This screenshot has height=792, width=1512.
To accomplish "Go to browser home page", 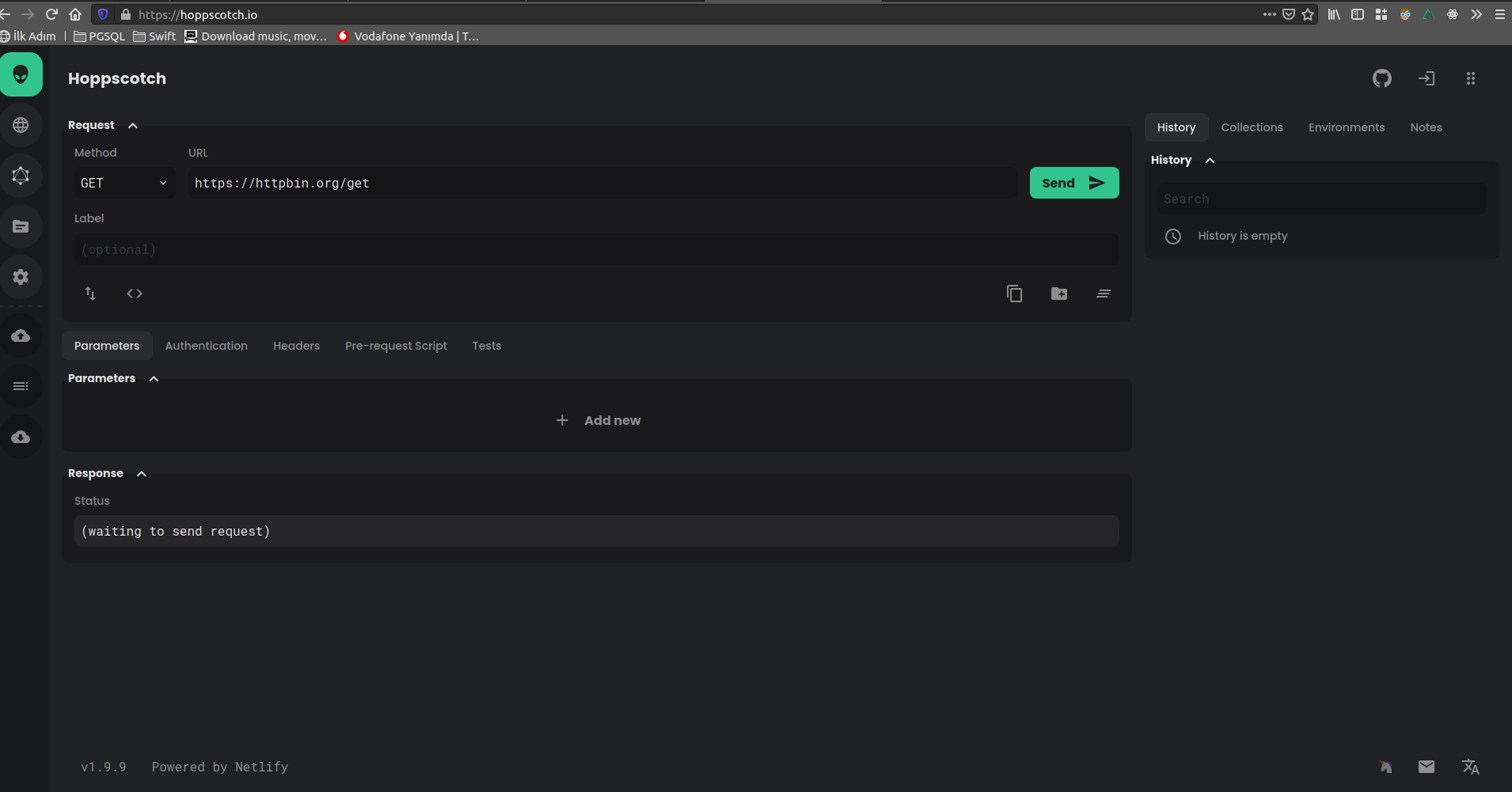I will pyautogui.click(x=75, y=14).
